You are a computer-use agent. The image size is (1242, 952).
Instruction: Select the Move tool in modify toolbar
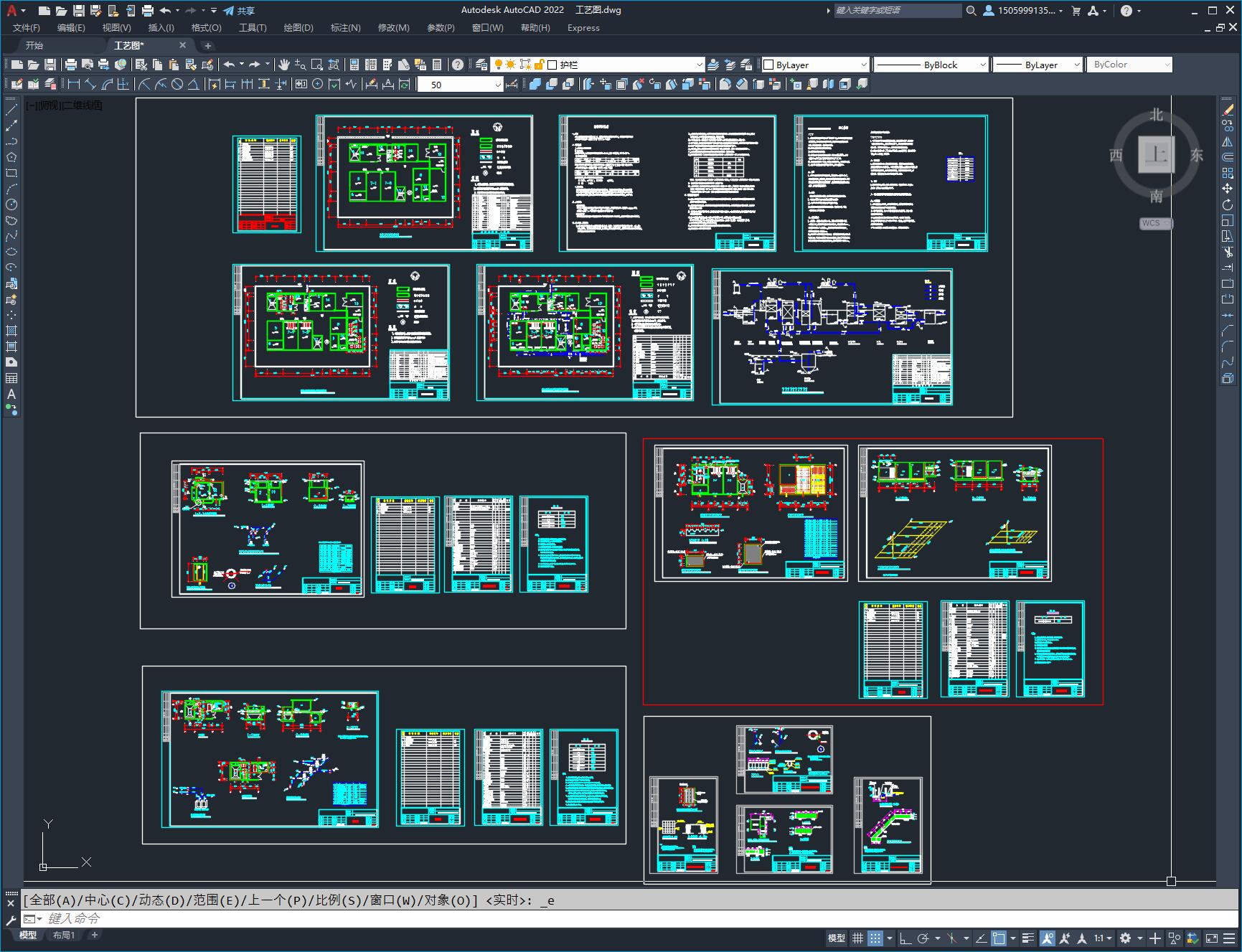(1228, 189)
